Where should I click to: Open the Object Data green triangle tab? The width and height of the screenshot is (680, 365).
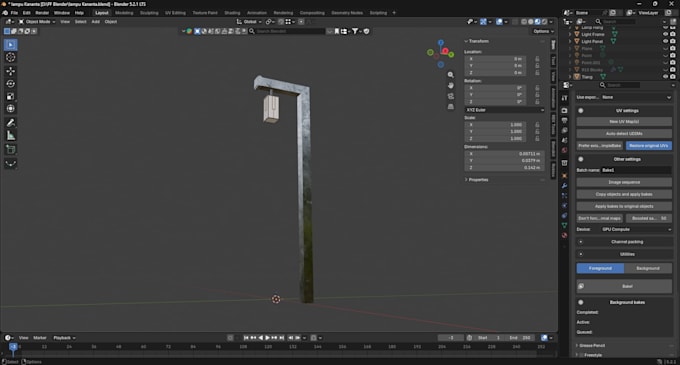[564, 225]
